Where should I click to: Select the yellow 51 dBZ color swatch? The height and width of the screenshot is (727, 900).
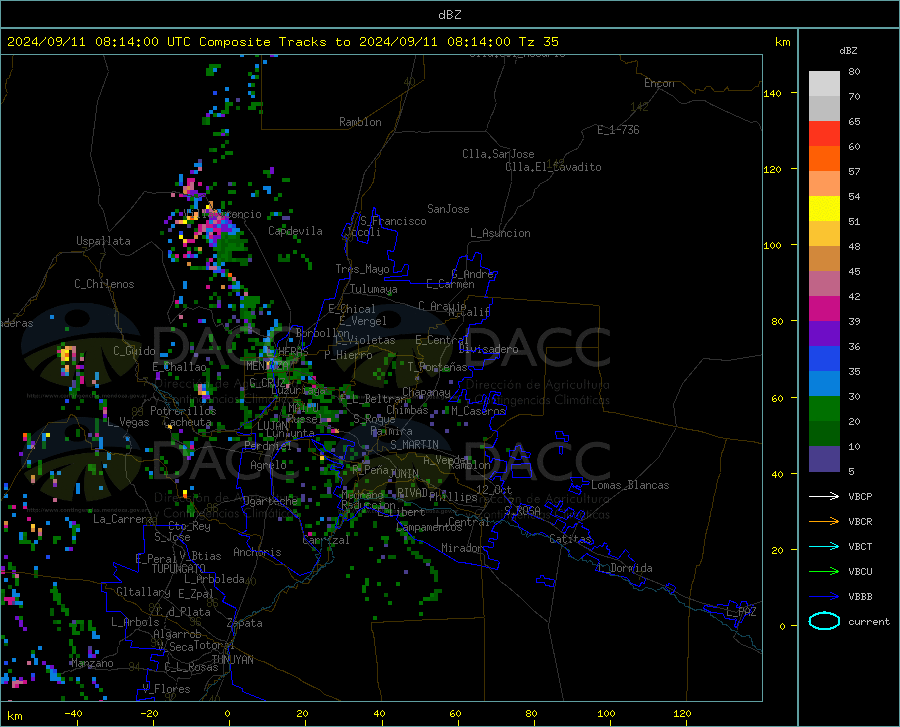824,209
